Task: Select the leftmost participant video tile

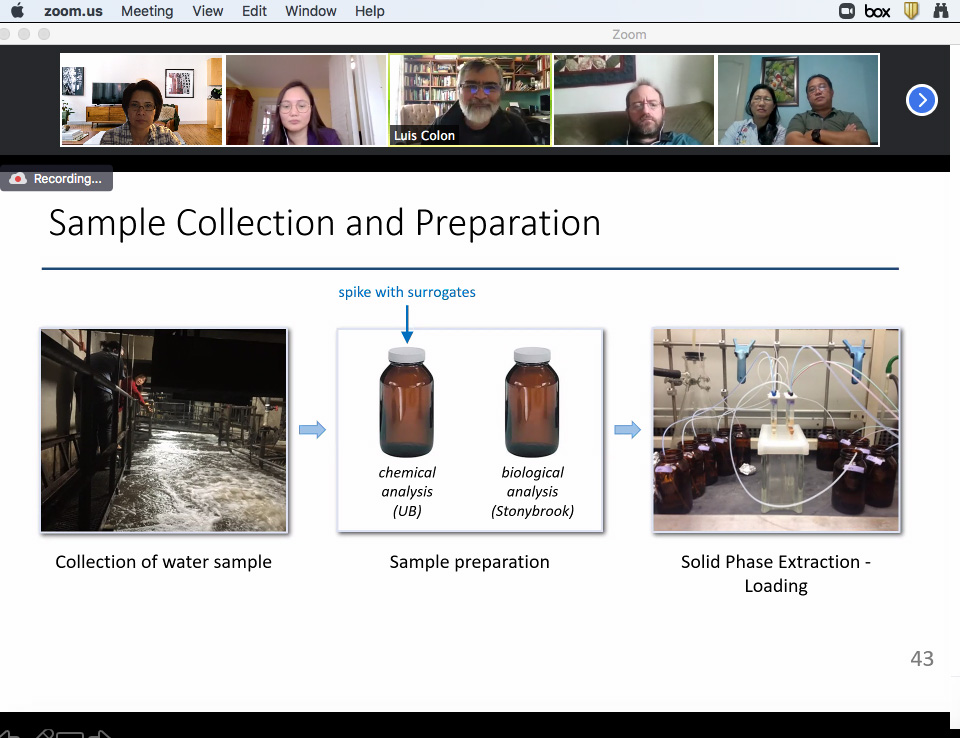Action: (x=142, y=100)
